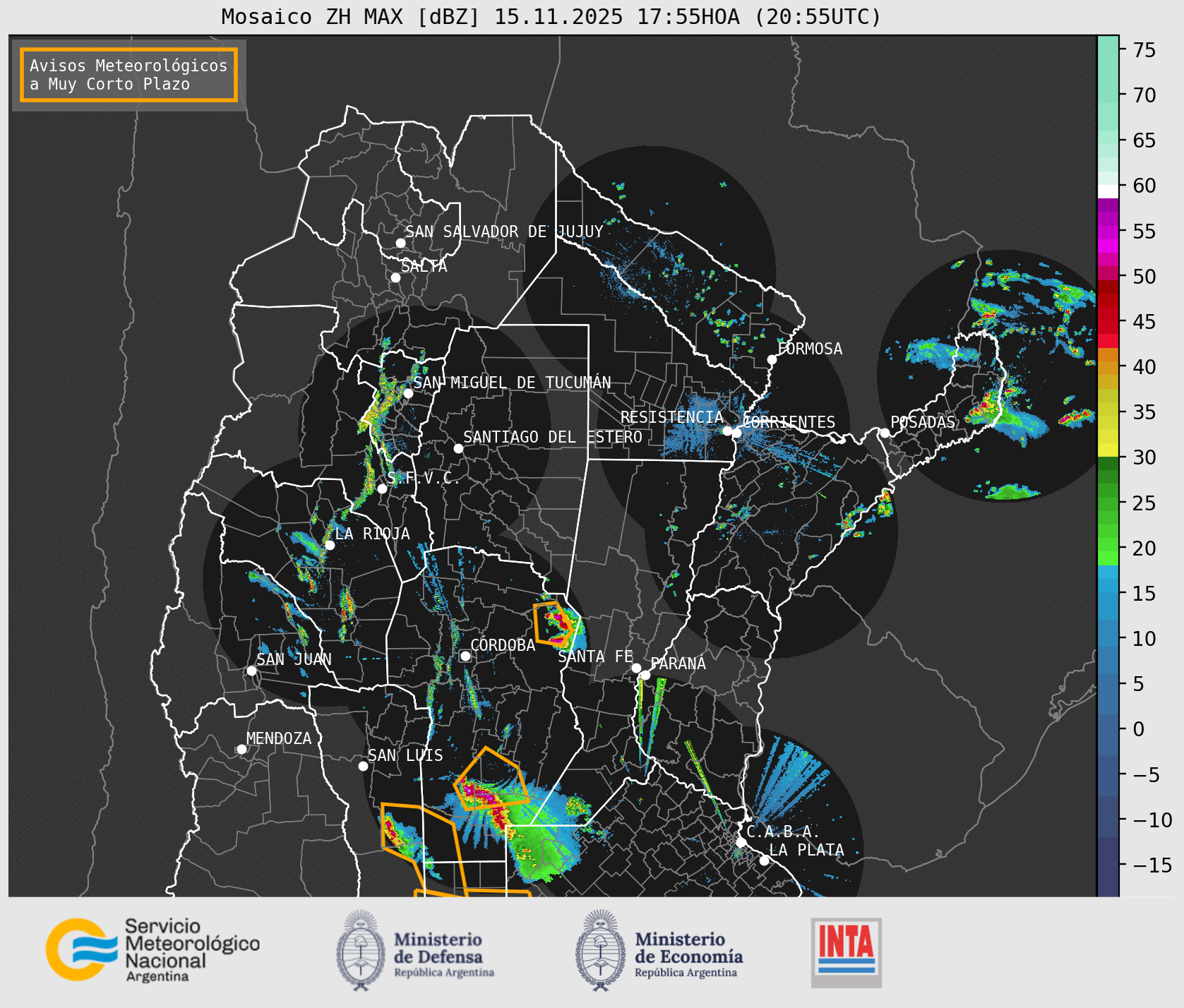Click the SAN JUAN label
1184x1008 pixels.
[x=294, y=659]
